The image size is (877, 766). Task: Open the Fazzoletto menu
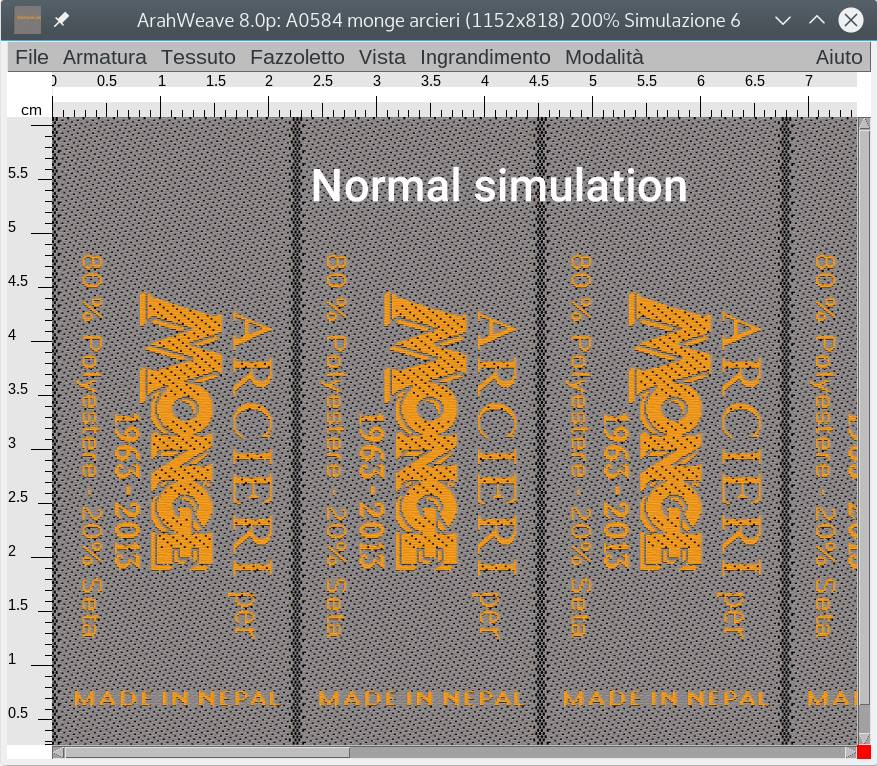click(297, 57)
